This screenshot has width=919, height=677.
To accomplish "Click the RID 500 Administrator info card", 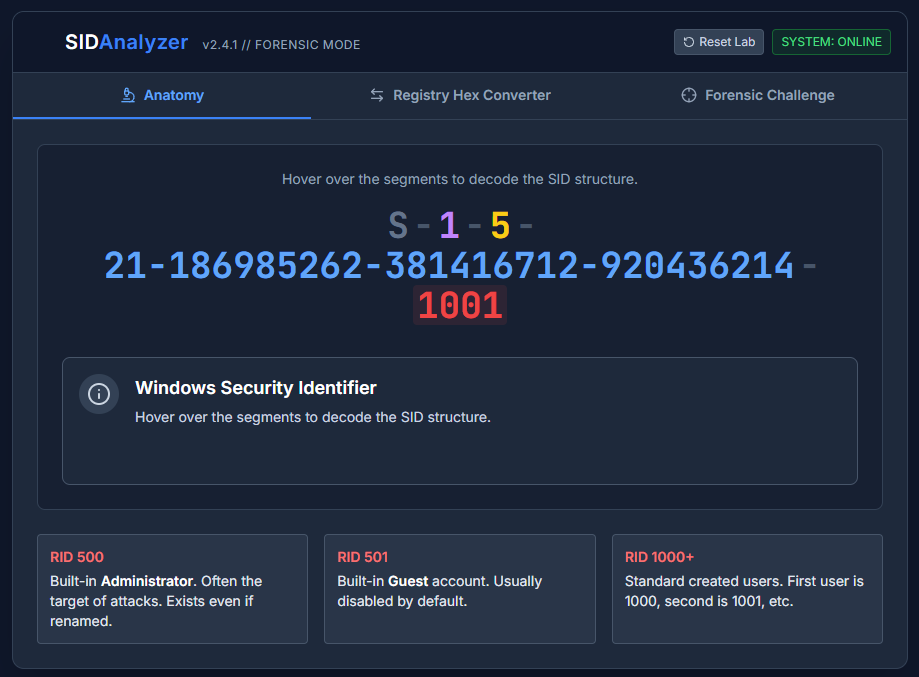I will pyautogui.click(x=172, y=588).
